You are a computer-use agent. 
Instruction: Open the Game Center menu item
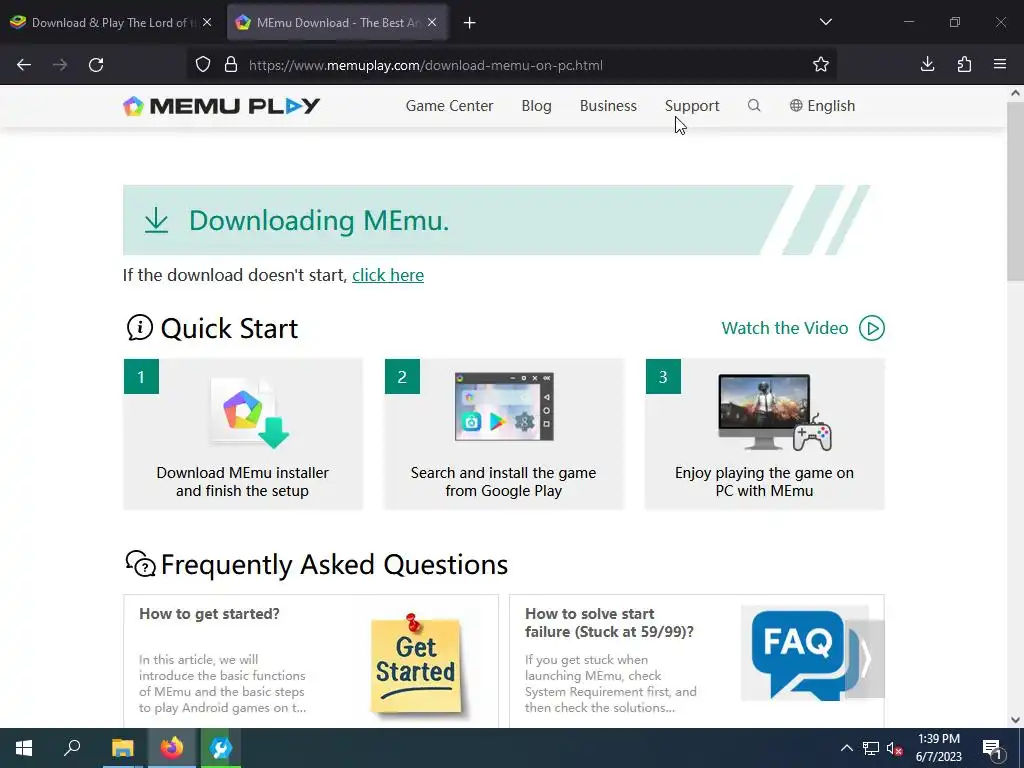[x=449, y=106]
